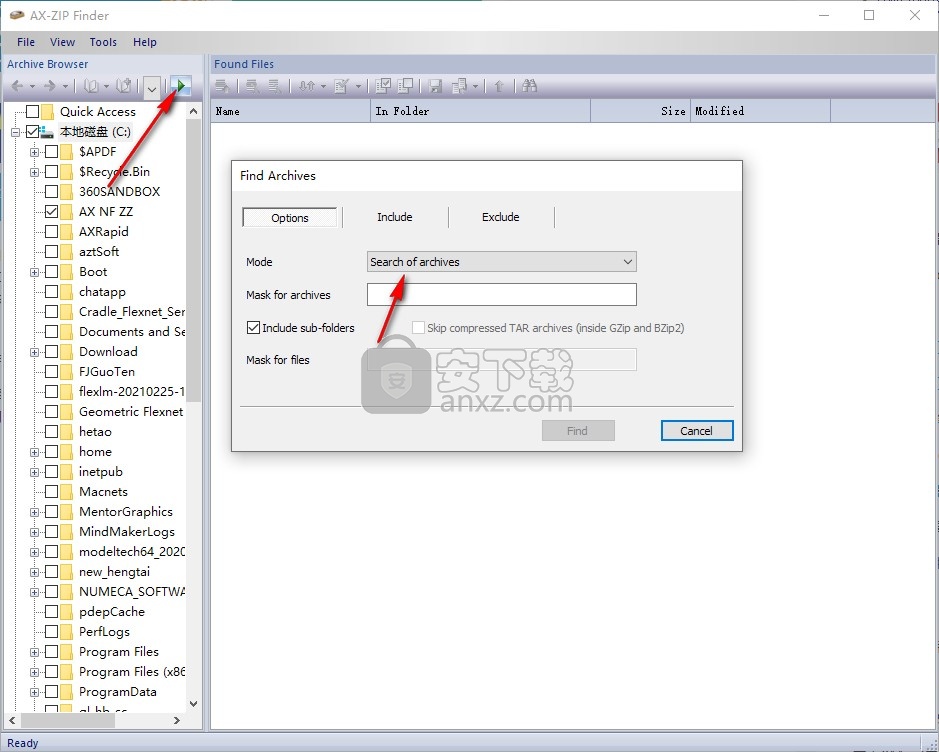Click the Name column header
The image size is (939, 752).
pyautogui.click(x=290, y=111)
